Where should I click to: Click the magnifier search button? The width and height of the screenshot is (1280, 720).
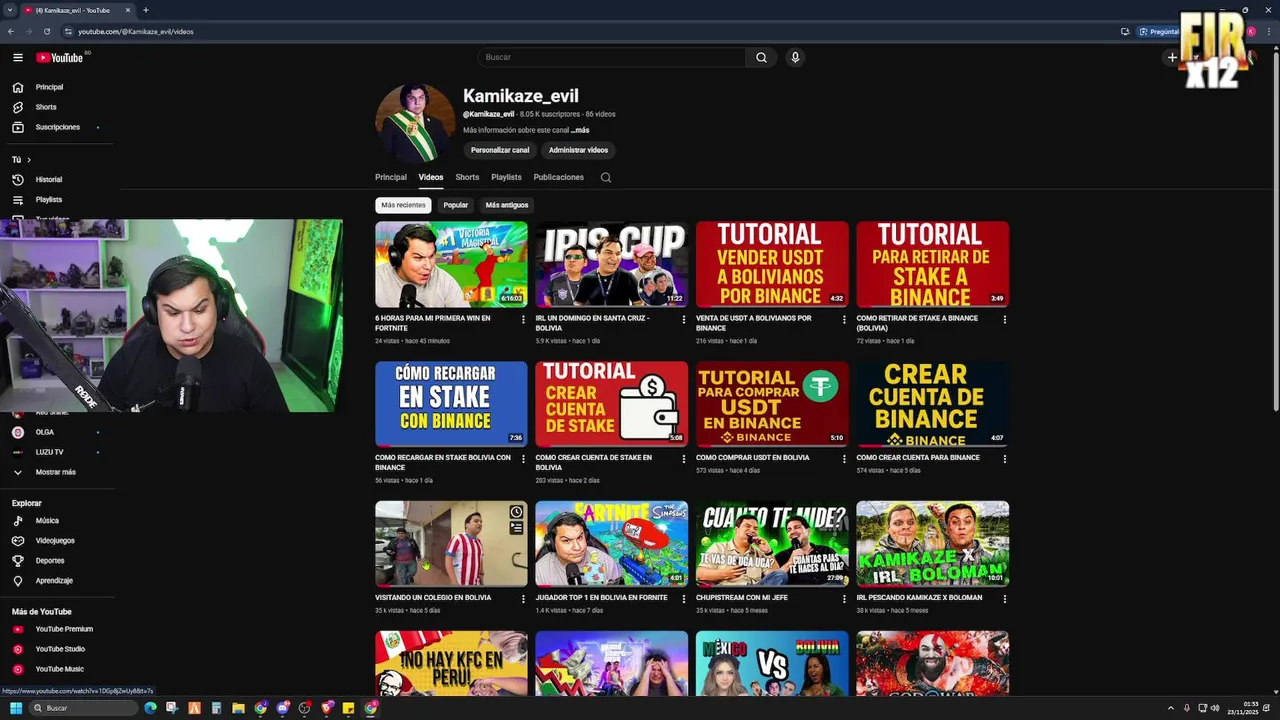click(761, 58)
